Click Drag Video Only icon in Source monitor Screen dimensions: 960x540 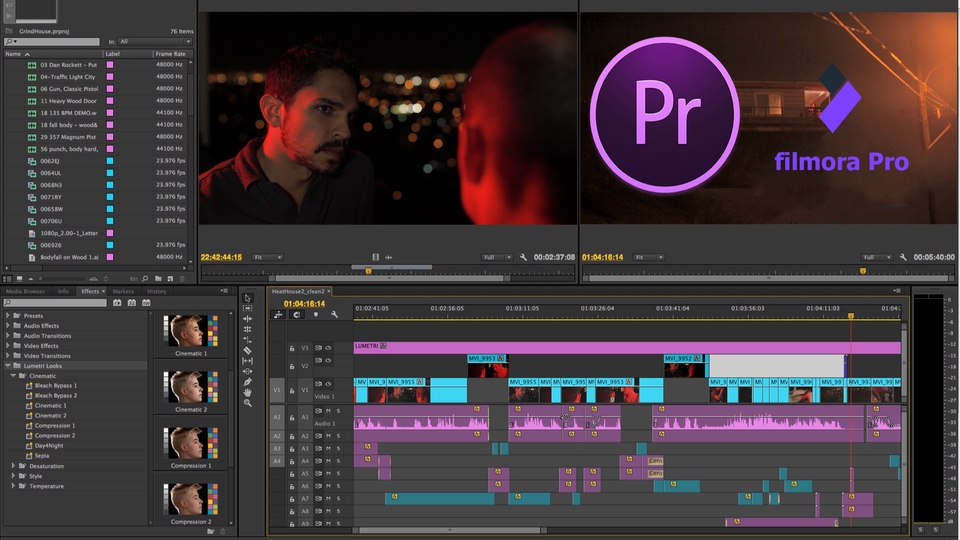[376, 257]
